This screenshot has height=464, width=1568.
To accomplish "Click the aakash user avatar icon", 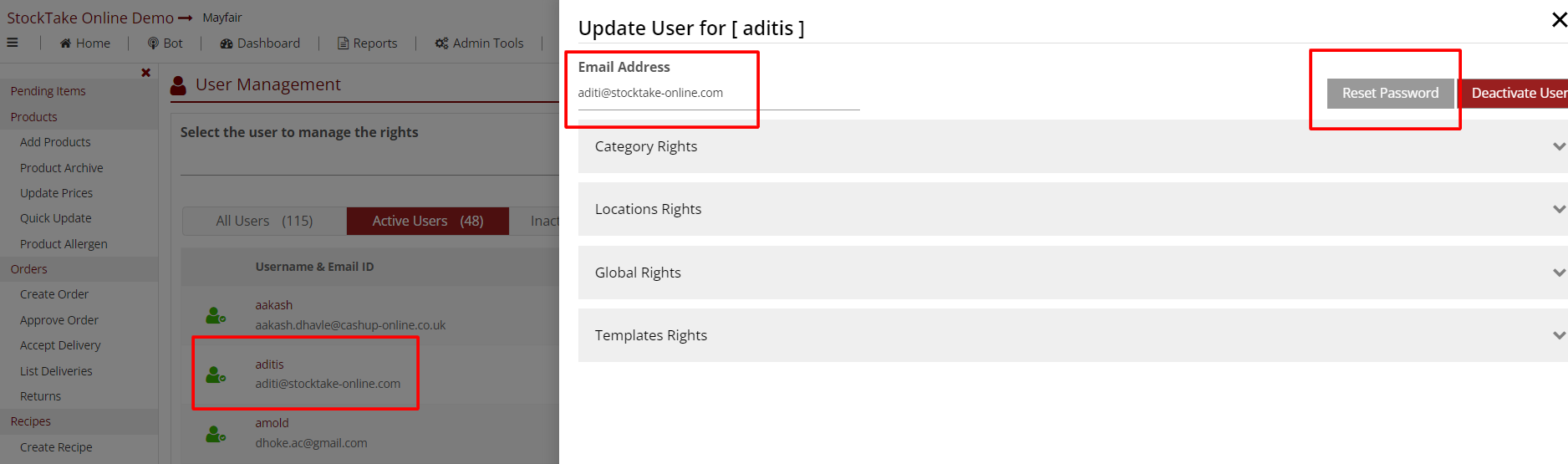I will (216, 315).
